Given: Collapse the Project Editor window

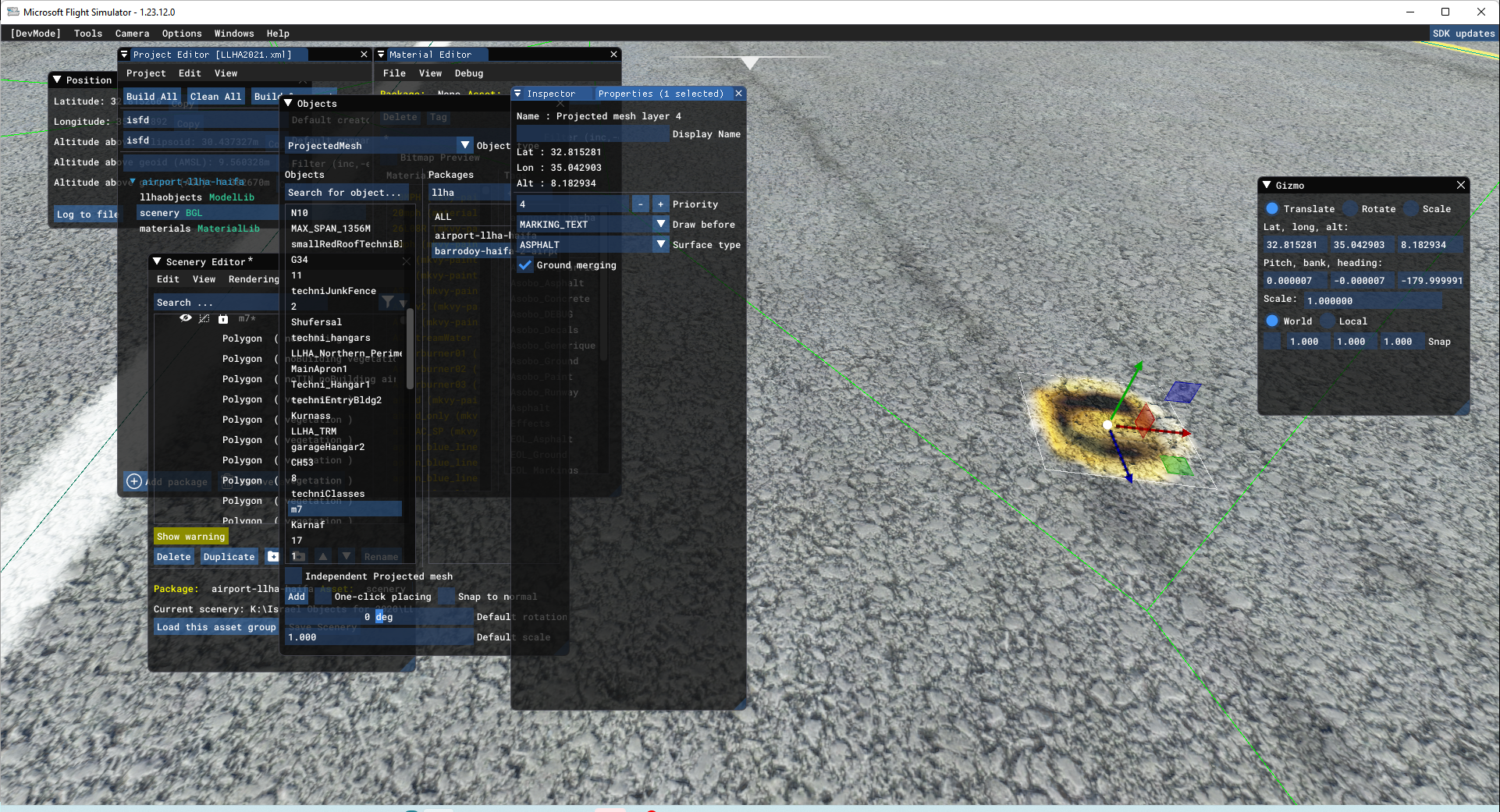Looking at the screenshot, I should pyautogui.click(x=124, y=55).
